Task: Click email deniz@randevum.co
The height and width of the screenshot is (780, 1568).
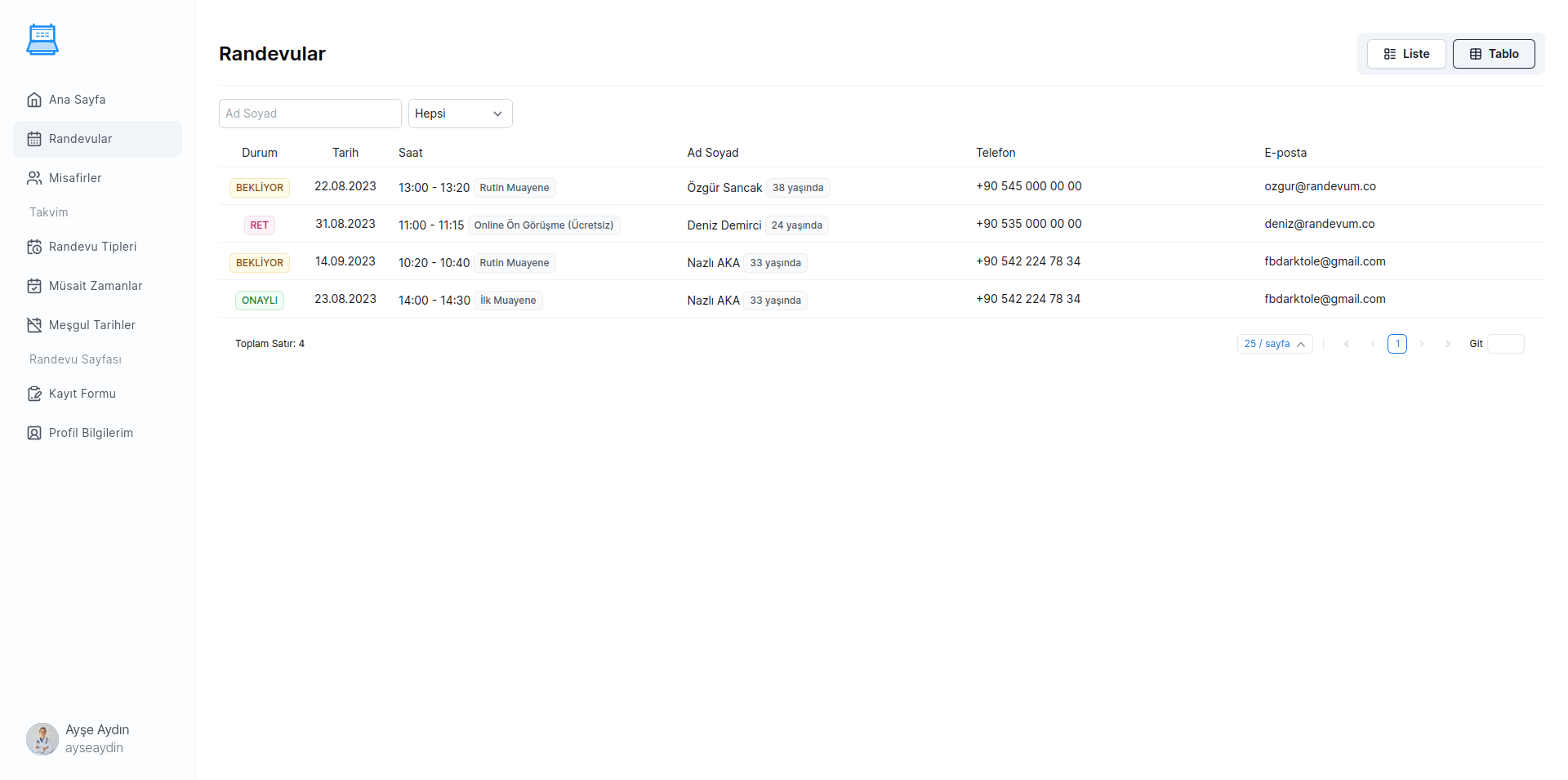Action: click(1320, 224)
